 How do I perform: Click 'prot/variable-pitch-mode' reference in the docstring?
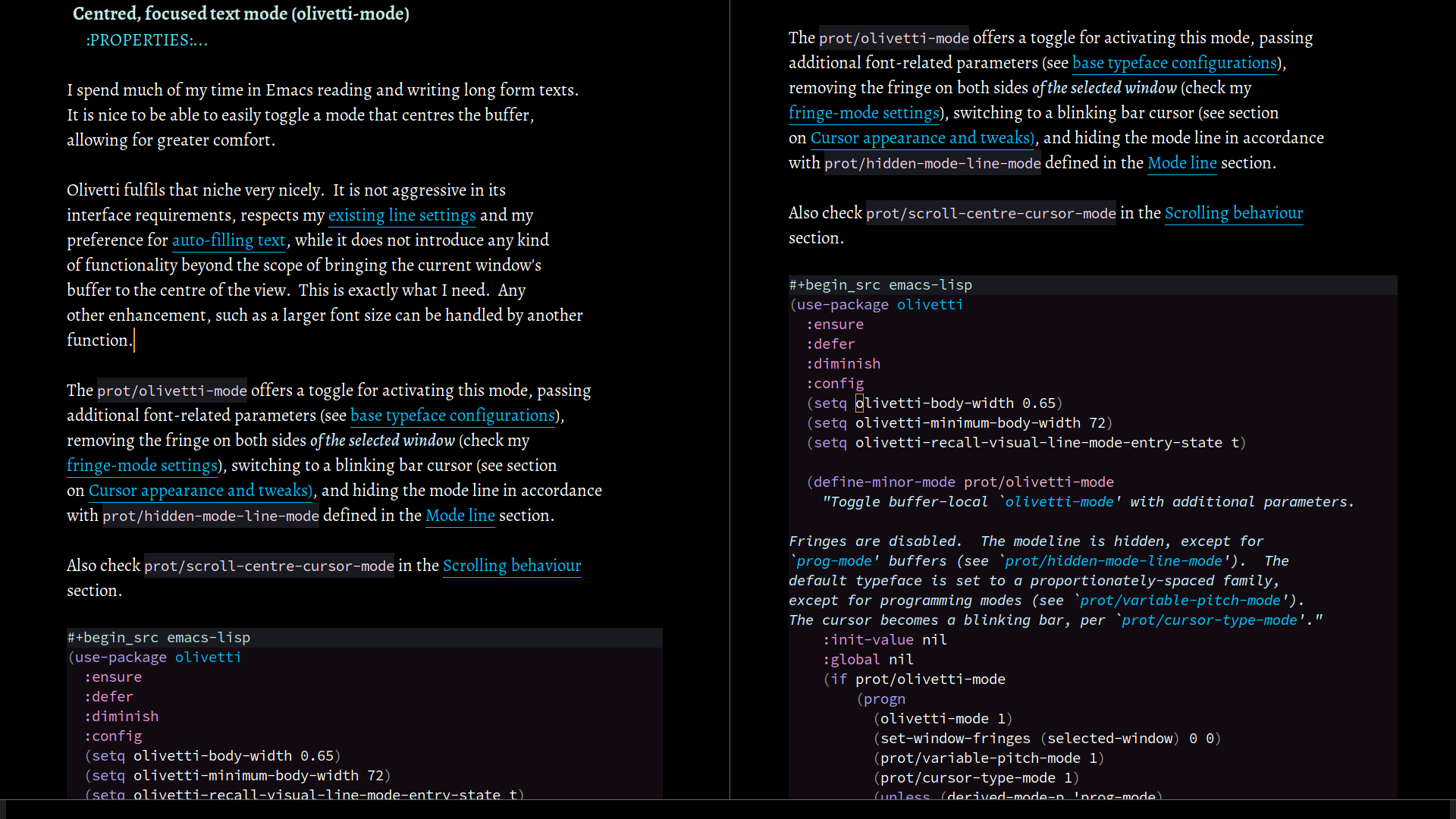(1181, 601)
